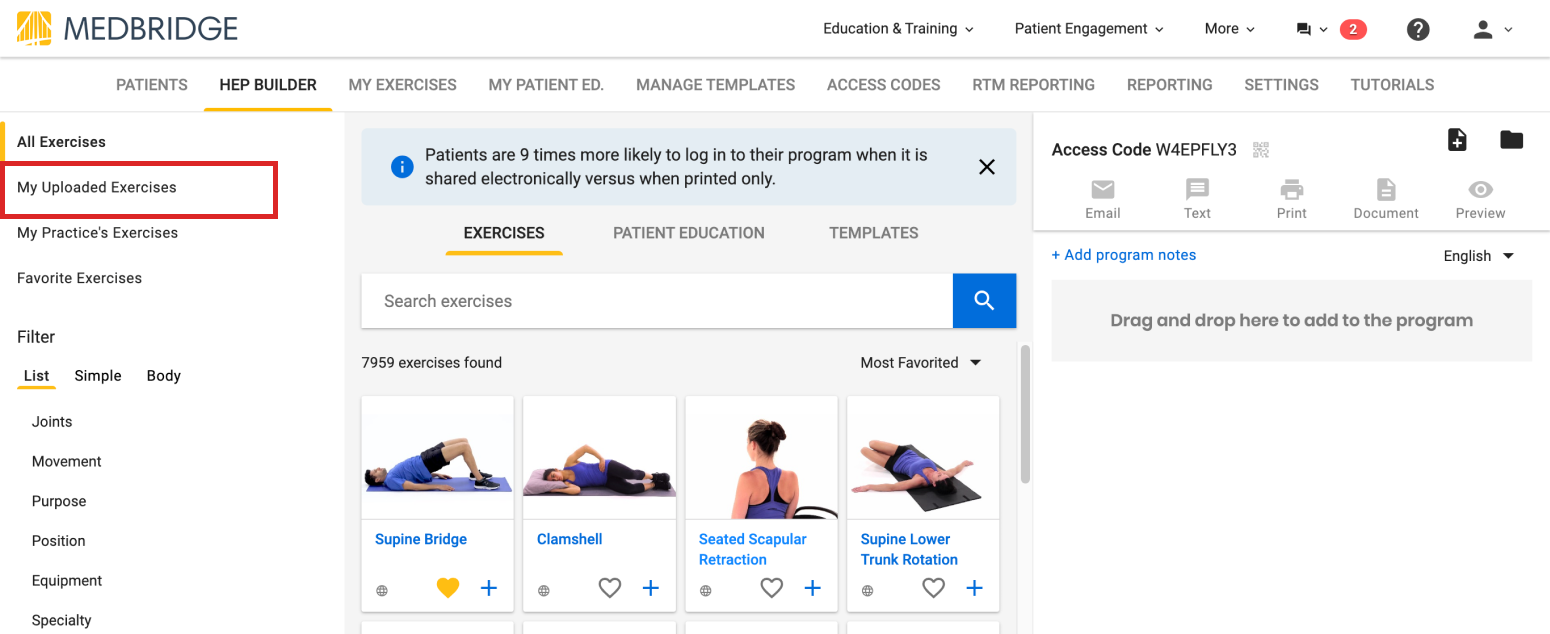Click the exercise list vertical scrollbar
The width and height of the screenshot is (1550, 634).
coord(1024,414)
